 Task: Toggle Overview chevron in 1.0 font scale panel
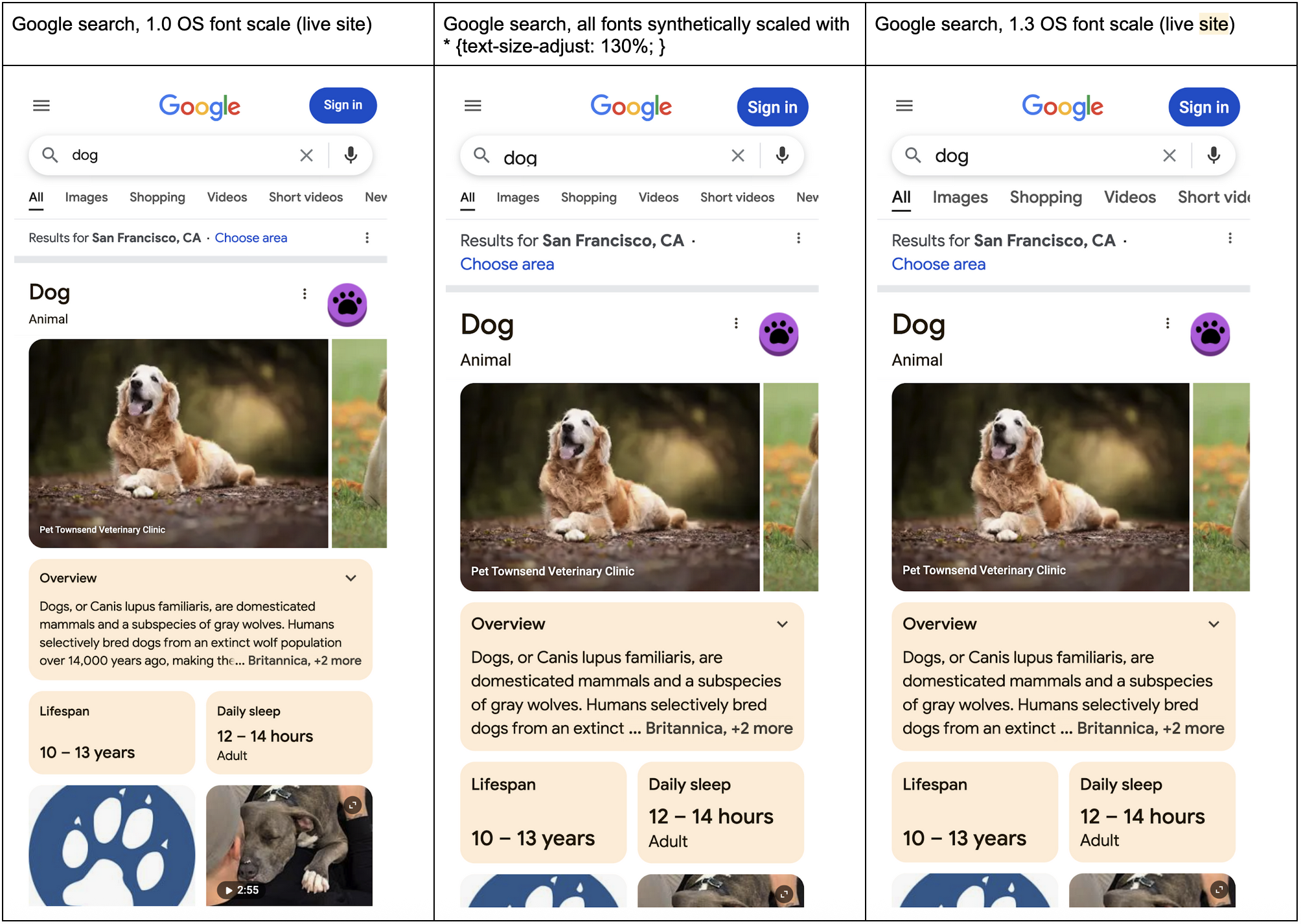click(x=351, y=578)
